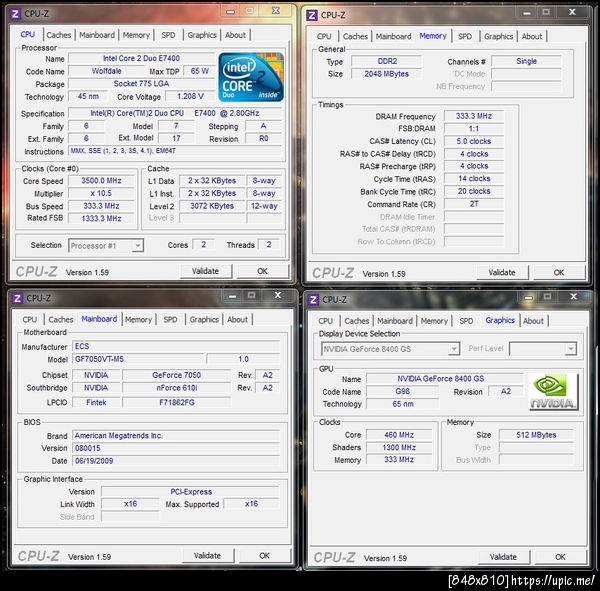
Task: Open About tab in the CPU window
Action: [235, 35]
